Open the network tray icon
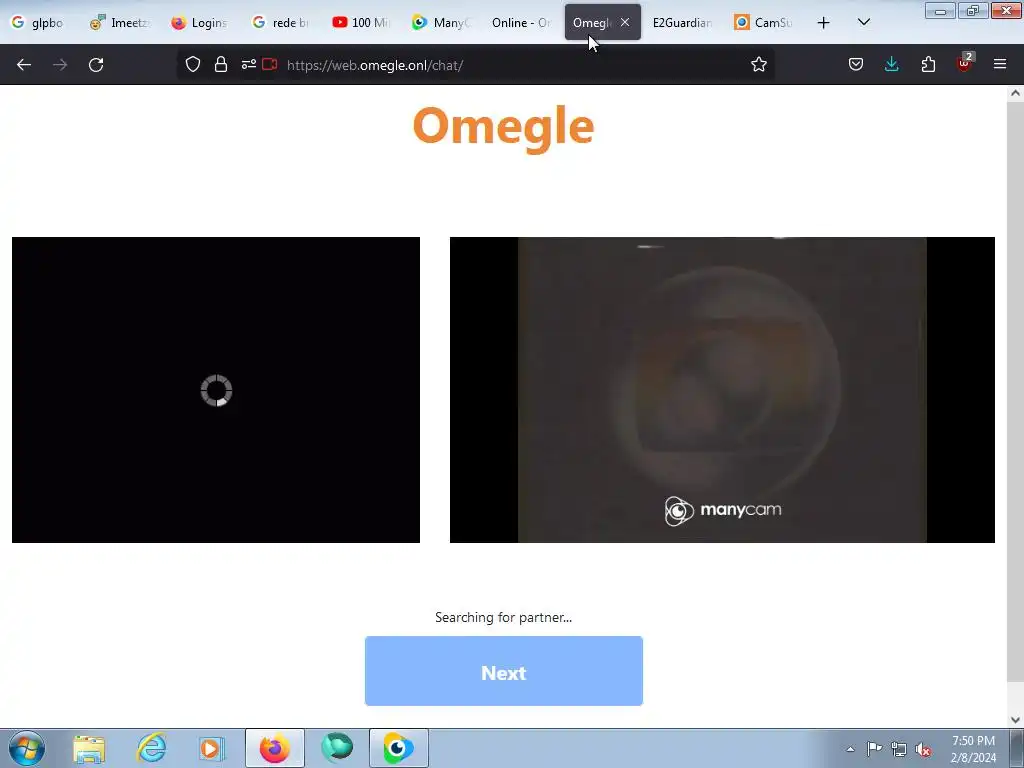 [899, 749]
